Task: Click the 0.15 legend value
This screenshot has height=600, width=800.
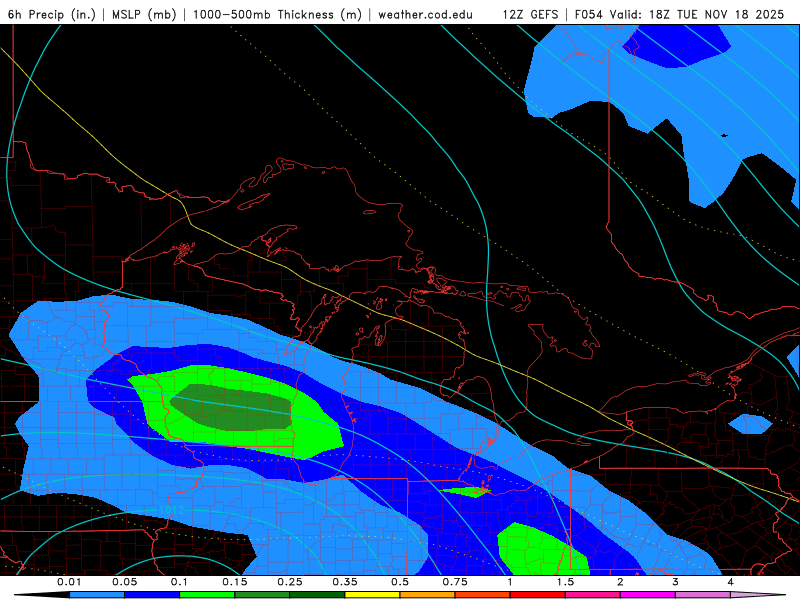Action: pos(235,582)
